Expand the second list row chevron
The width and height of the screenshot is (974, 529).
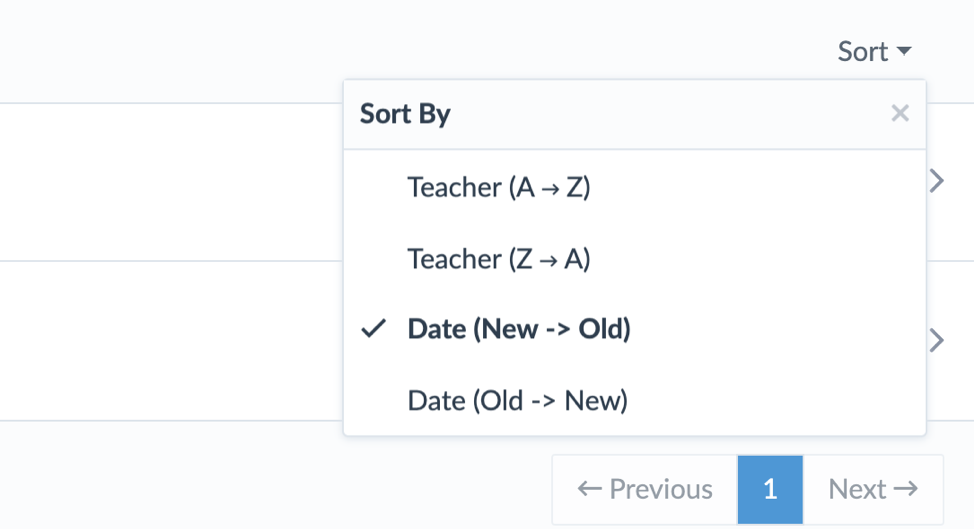[937, 340]
